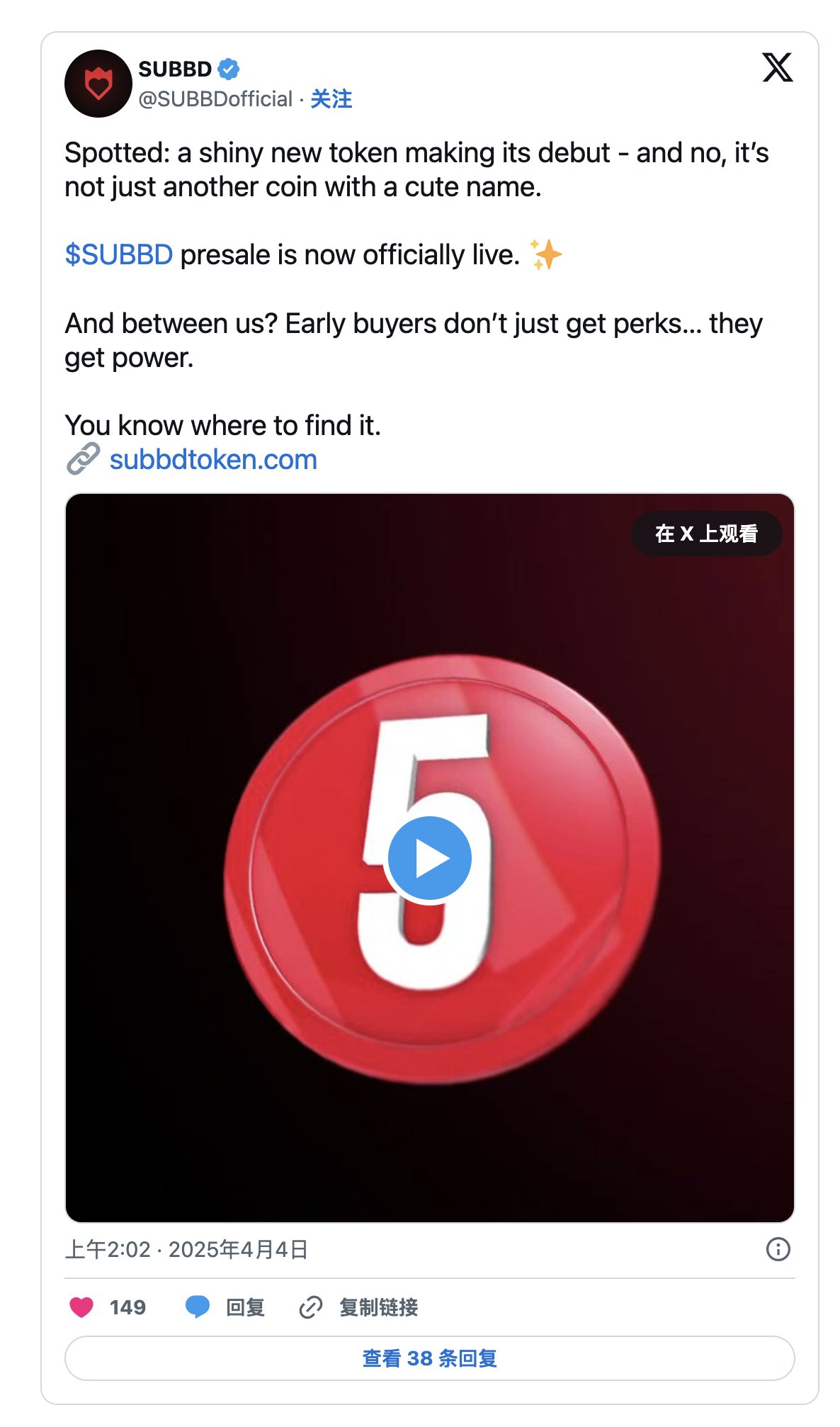Click the SUBBD display name
The height and width of the screenshot is (1427, 840).
point(175,69)
